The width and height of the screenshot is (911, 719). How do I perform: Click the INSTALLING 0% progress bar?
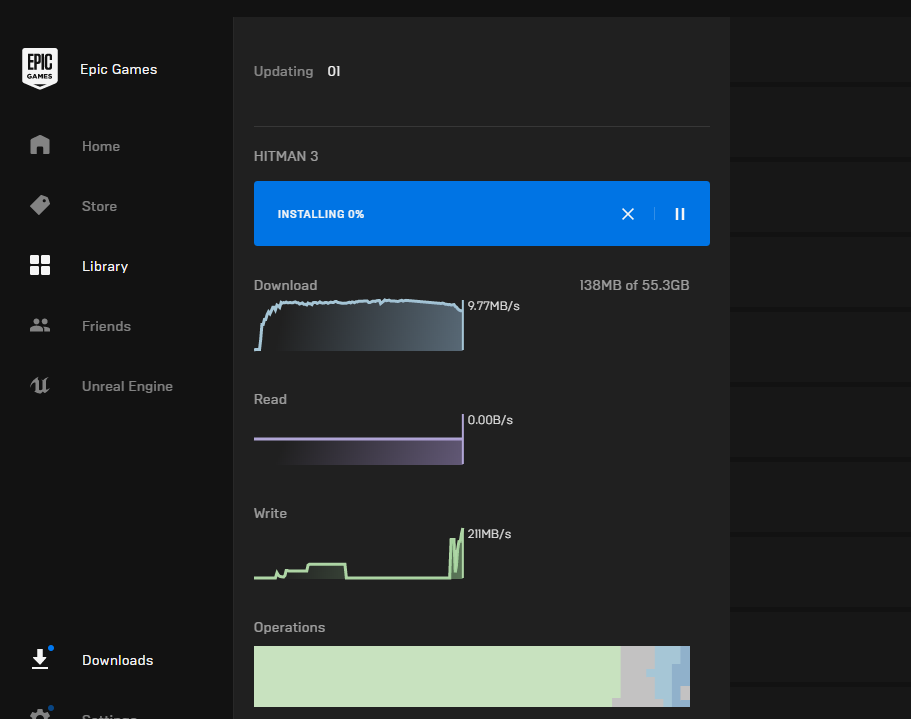pyautogui.click(x=482, y=213)
